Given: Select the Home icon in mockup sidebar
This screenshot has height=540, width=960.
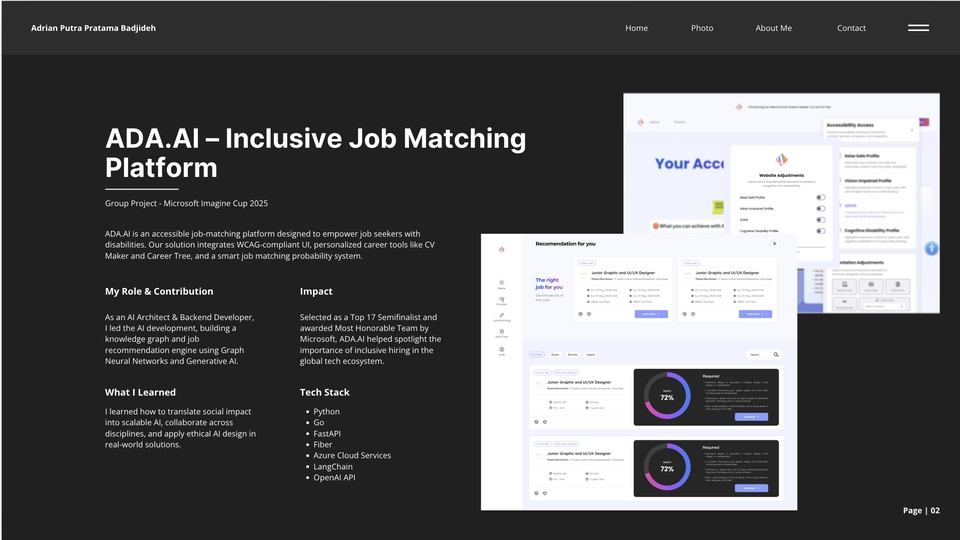Looking at the screenshot, I should click(x=502, y=284).
